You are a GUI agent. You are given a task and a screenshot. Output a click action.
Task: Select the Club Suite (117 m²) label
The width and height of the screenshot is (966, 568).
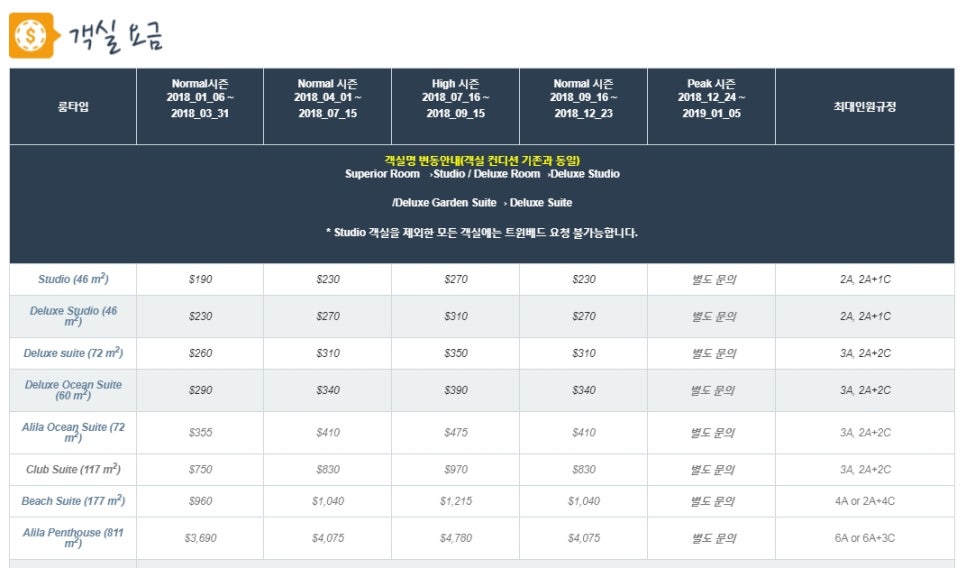pos(73,469)
